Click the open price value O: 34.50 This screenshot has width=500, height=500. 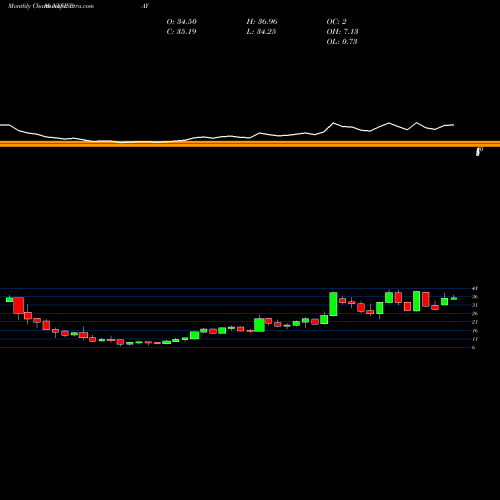coord(182,22)
